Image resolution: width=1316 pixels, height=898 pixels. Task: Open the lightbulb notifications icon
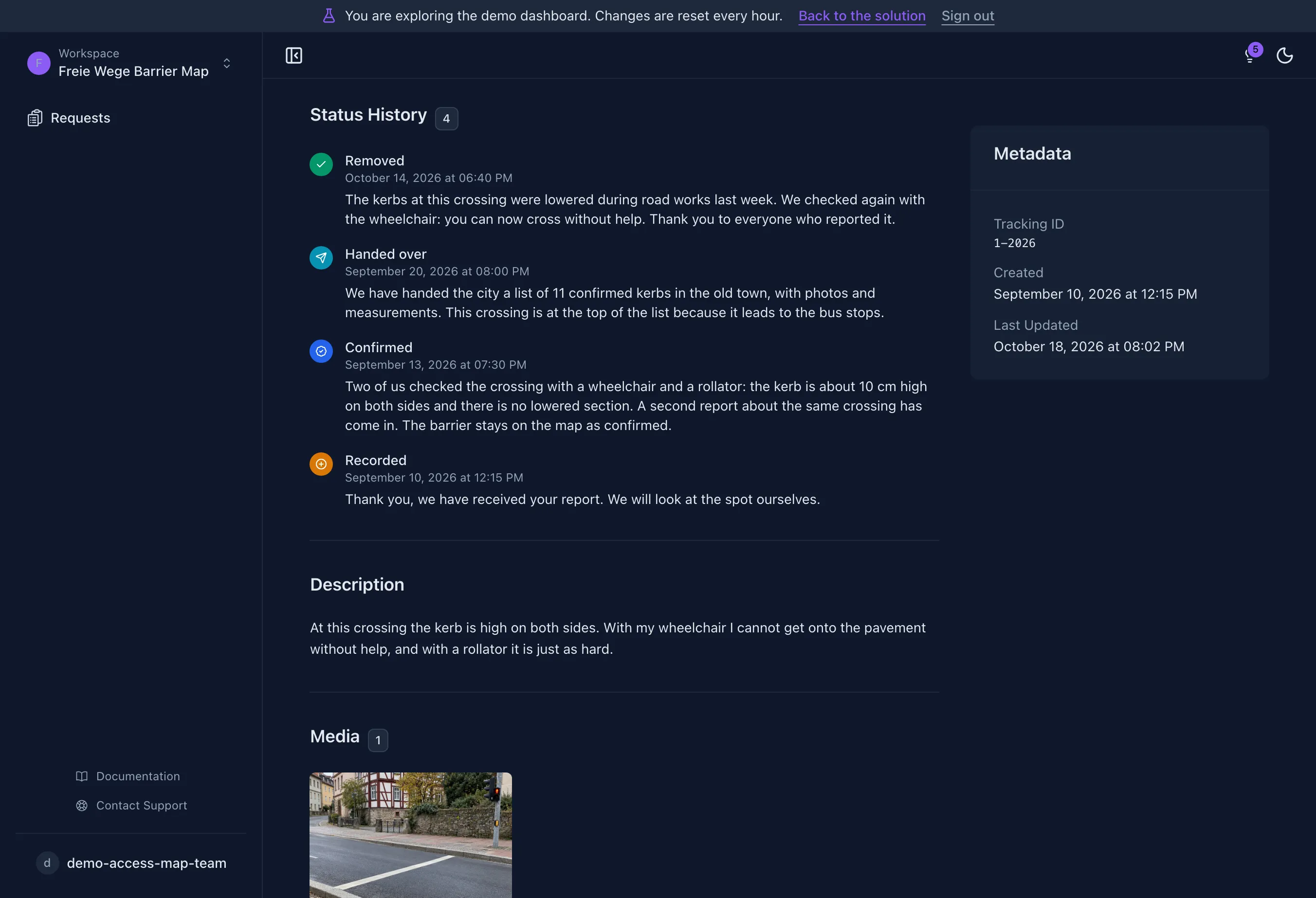1250,55
